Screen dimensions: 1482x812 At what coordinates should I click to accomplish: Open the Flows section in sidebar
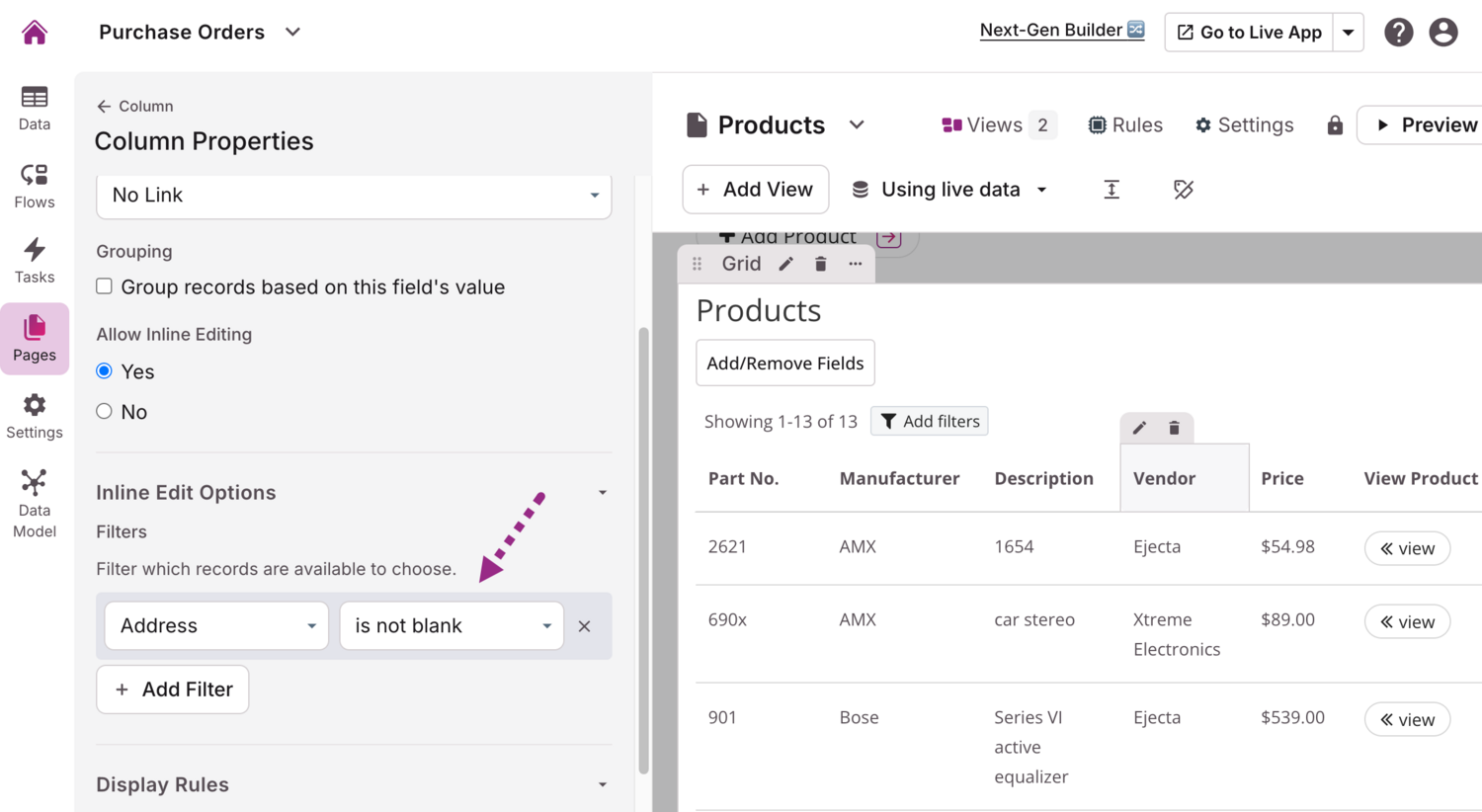point(35,186)
